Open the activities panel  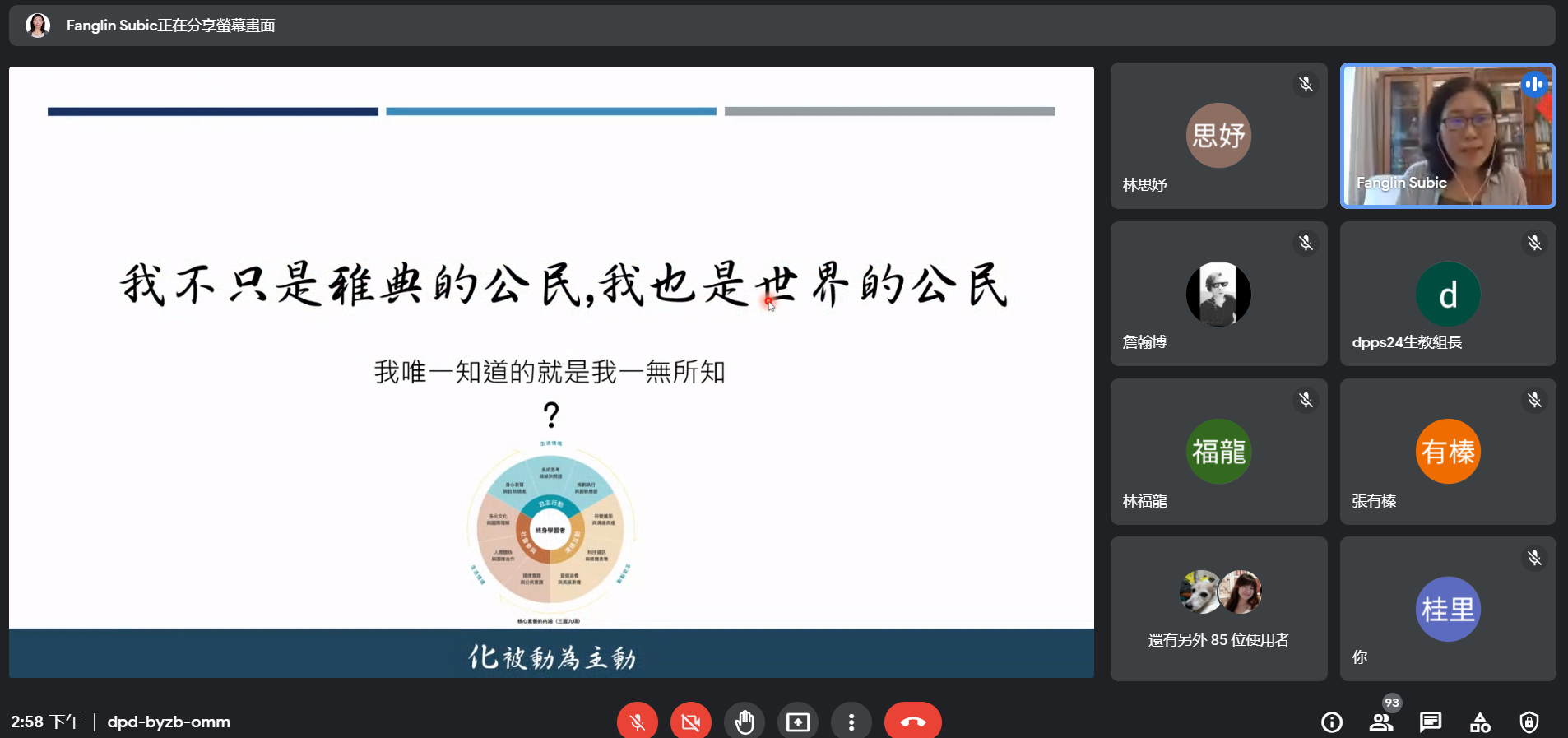coord(1479,722)
